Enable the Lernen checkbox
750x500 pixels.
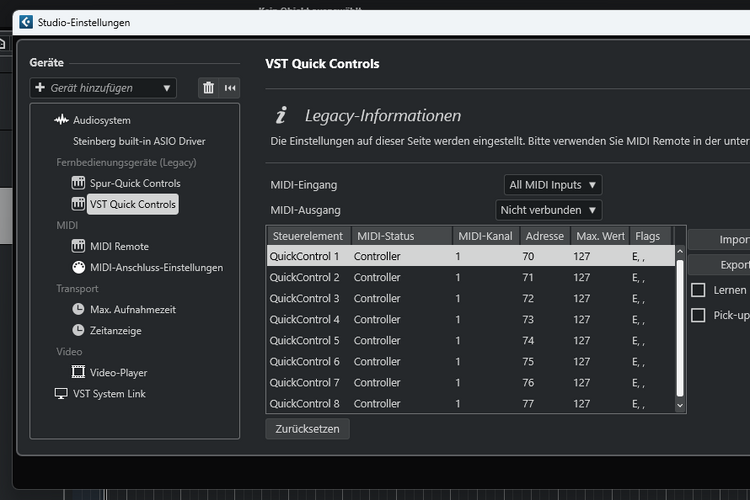[699, 290]
